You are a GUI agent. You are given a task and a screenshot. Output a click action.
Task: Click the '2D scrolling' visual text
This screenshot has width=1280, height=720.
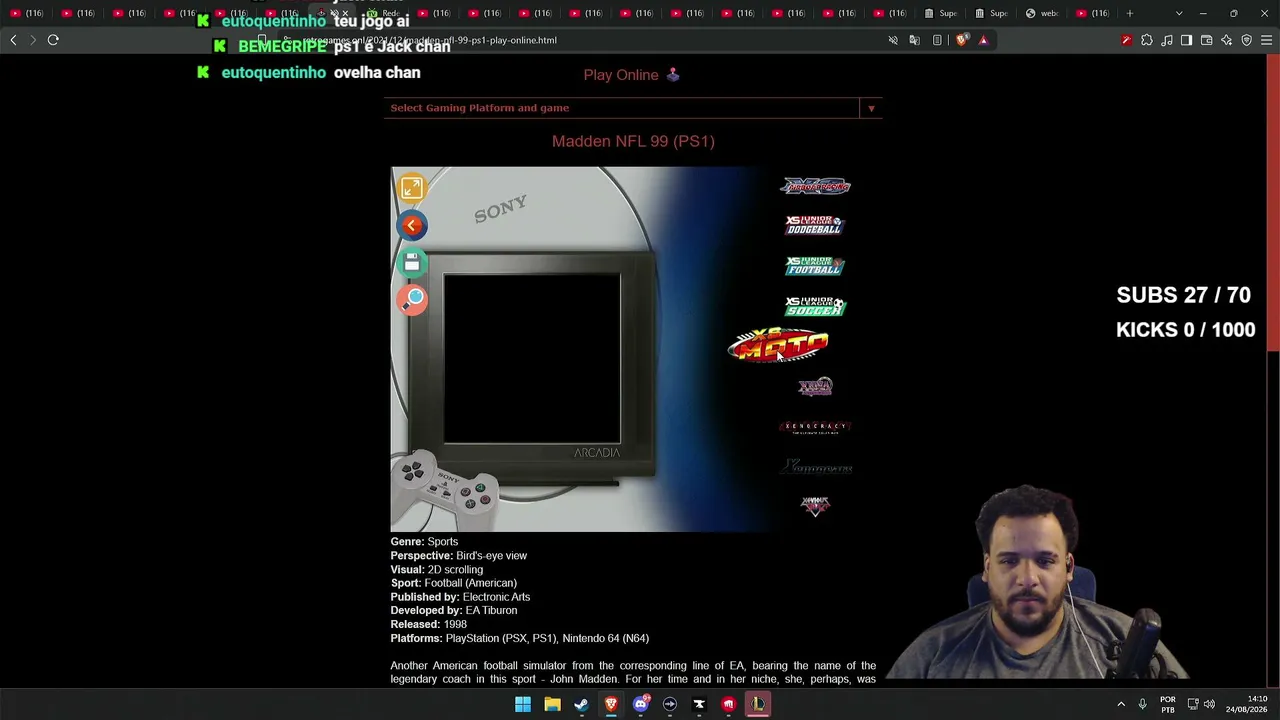[x=455, y=570]
